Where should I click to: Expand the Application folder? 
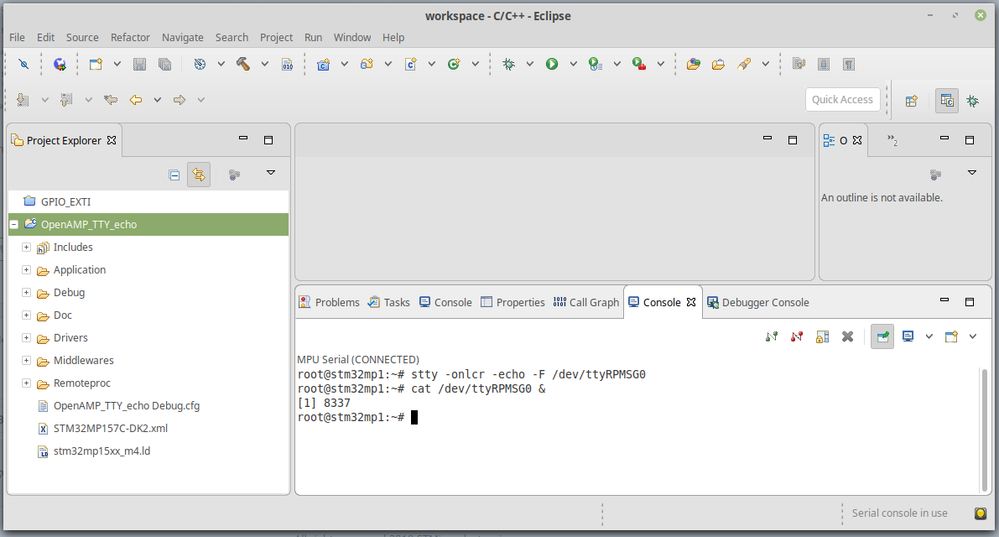point(26,269)
